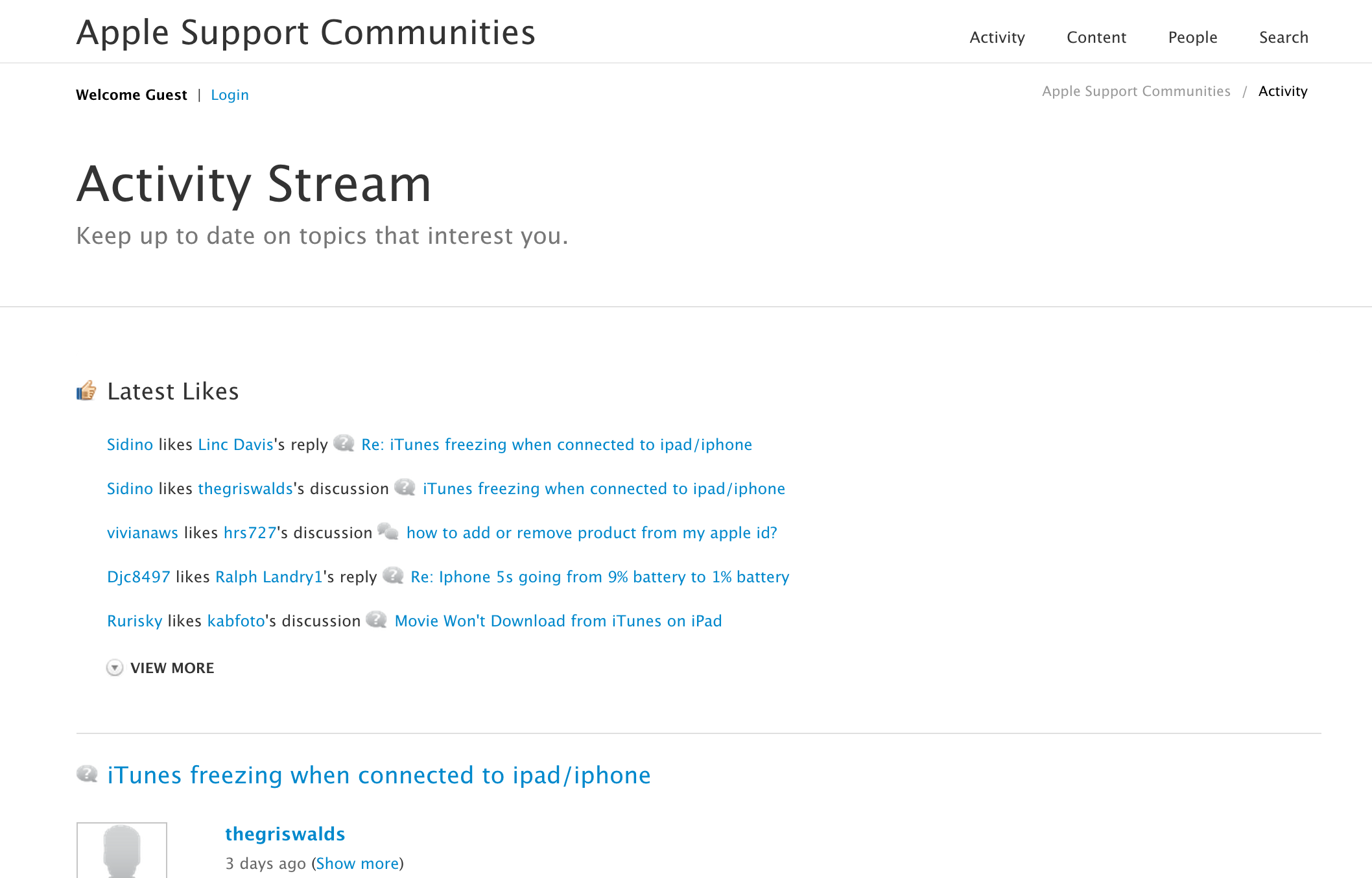The height and width of the screenshot is (878, 1372).
Task: Expand the Show more link for thegriswalds post
Action: pos(357,863)
